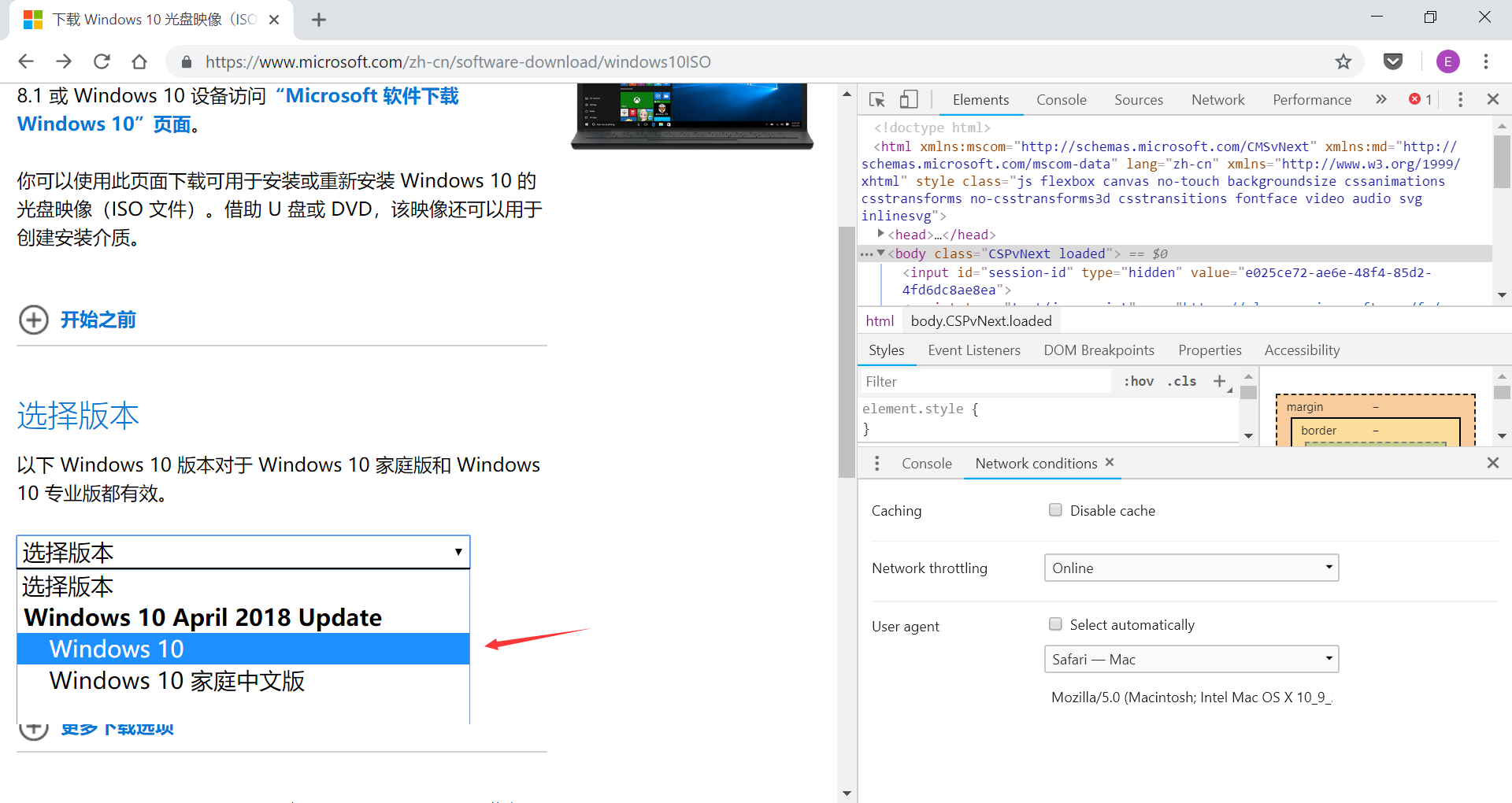The height and width of the screenshot is (803, 1512).
Task: Add a new style rule
Action: click(1219, 381)
